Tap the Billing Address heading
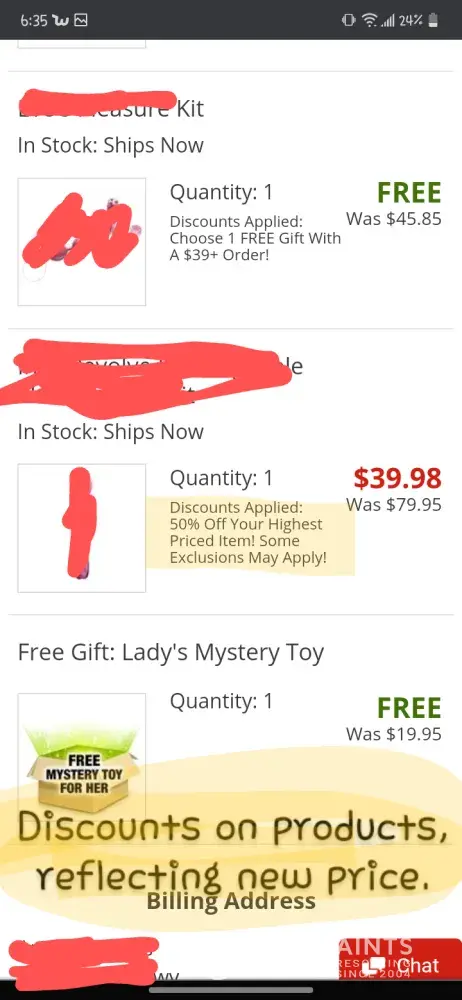462x1000 pixels. [231, 901]
